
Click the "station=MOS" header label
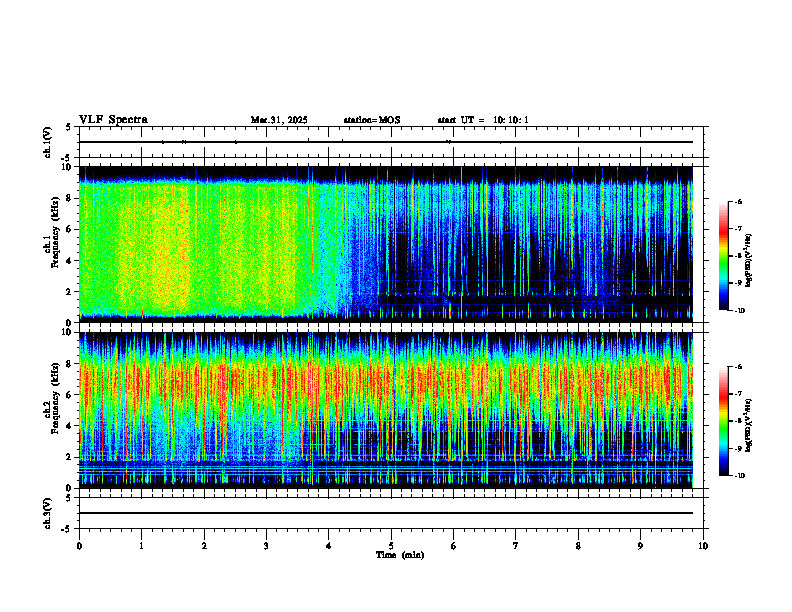pos(372,120)
